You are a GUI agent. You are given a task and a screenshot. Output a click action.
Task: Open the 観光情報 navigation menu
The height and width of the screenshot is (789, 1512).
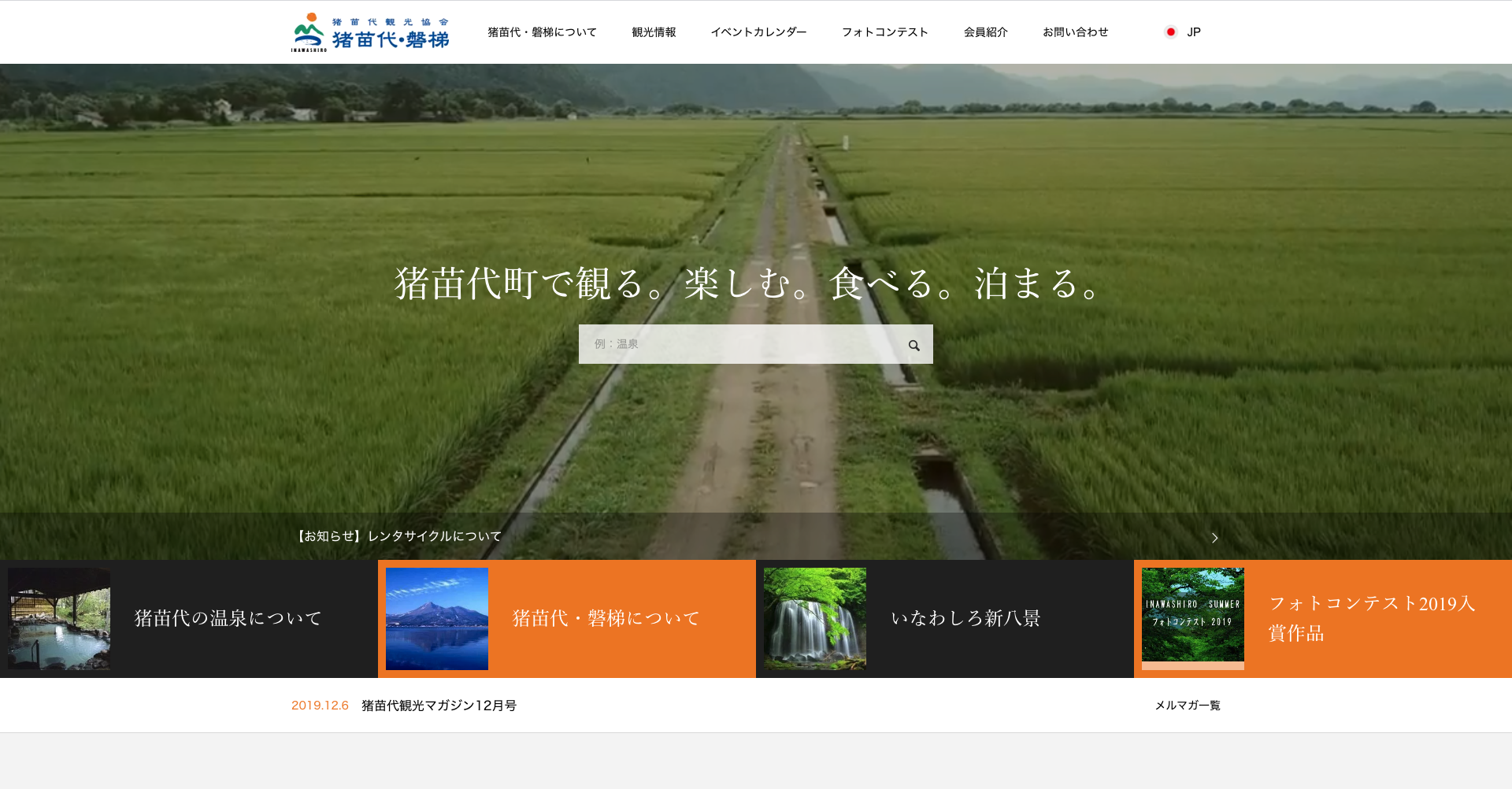coord(654,32)
